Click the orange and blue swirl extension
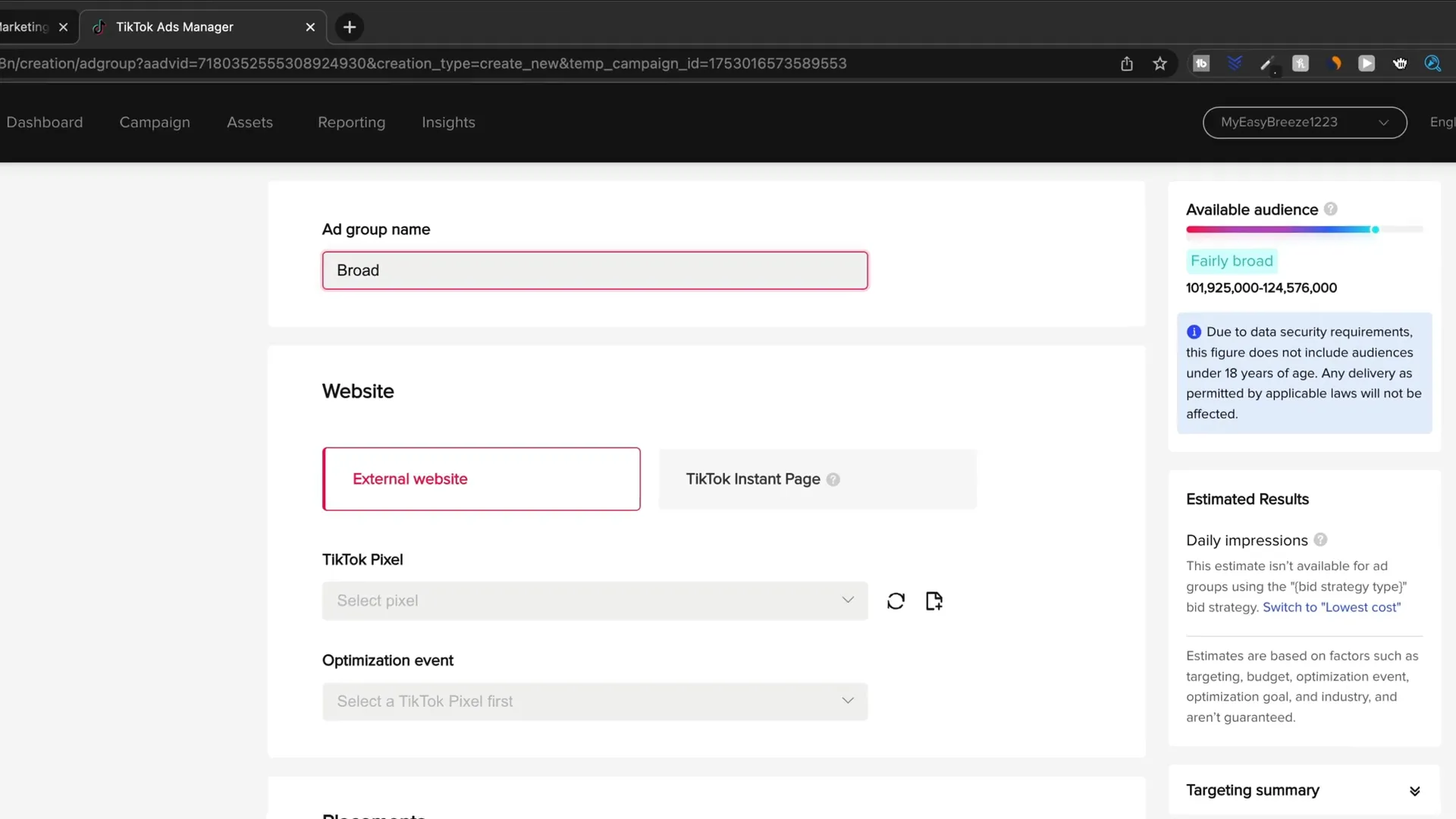The image size is (1456, 819). point(1335,64)
